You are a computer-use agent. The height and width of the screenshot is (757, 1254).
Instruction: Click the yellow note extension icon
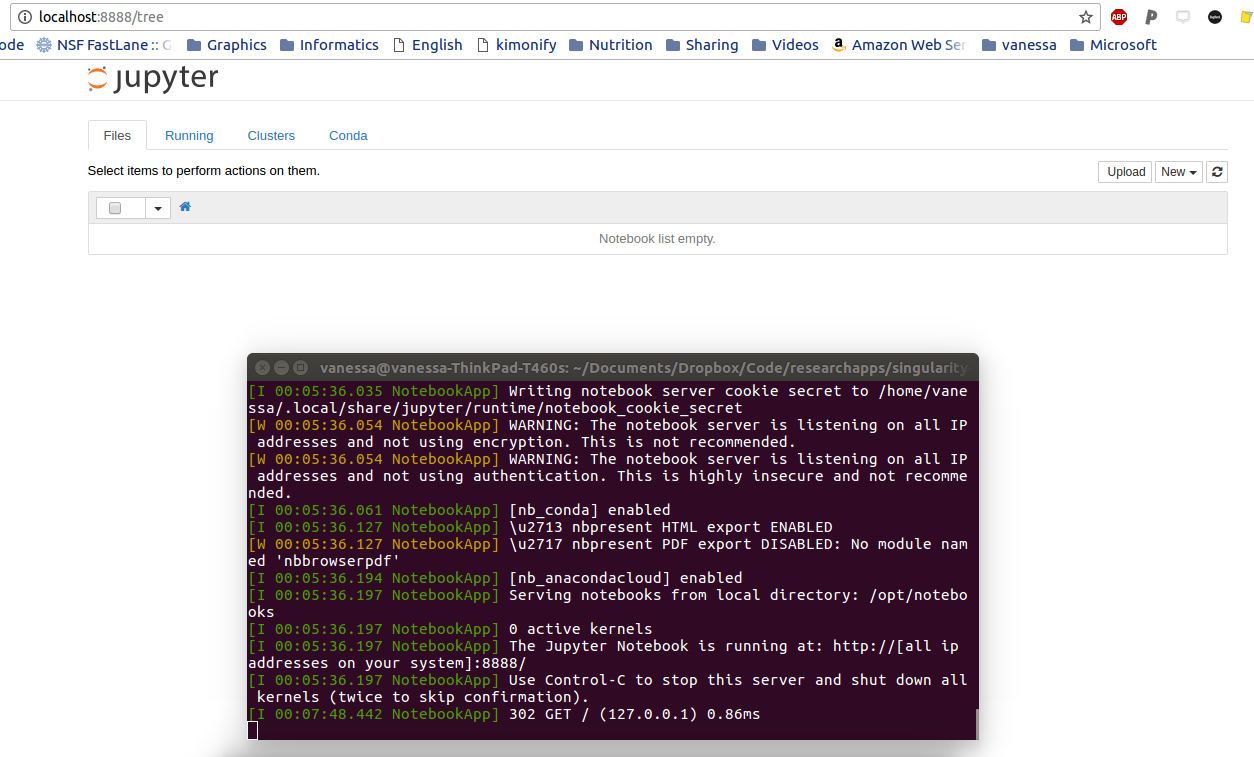coord(1246,17)
